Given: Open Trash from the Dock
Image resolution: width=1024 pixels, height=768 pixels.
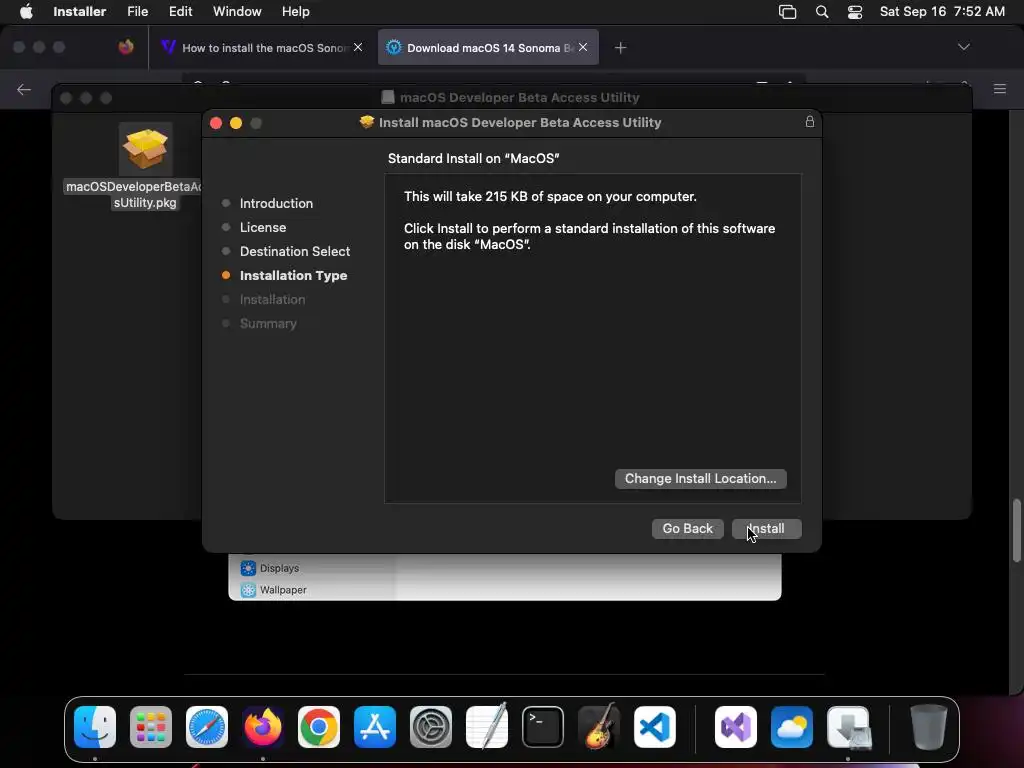Looking at the screenshot, I should 929,727.
